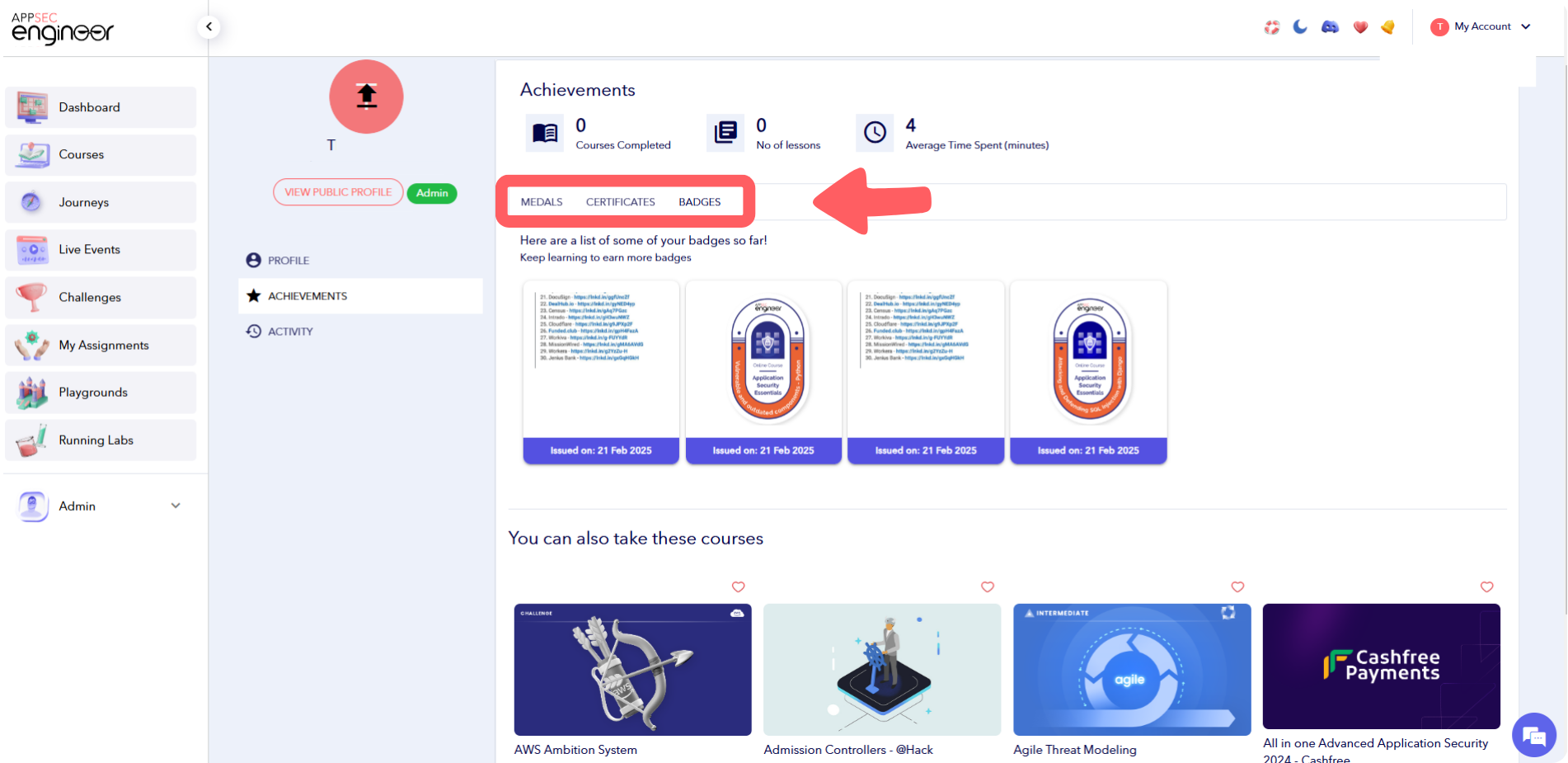
Task: Click View Public Profile button
Action: [x=338, y=192]
